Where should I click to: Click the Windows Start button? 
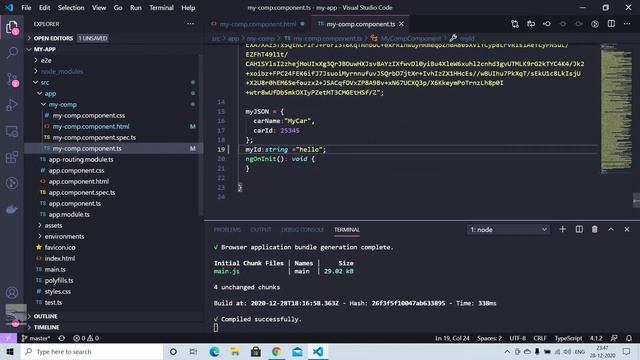click(x=10, y=351)
